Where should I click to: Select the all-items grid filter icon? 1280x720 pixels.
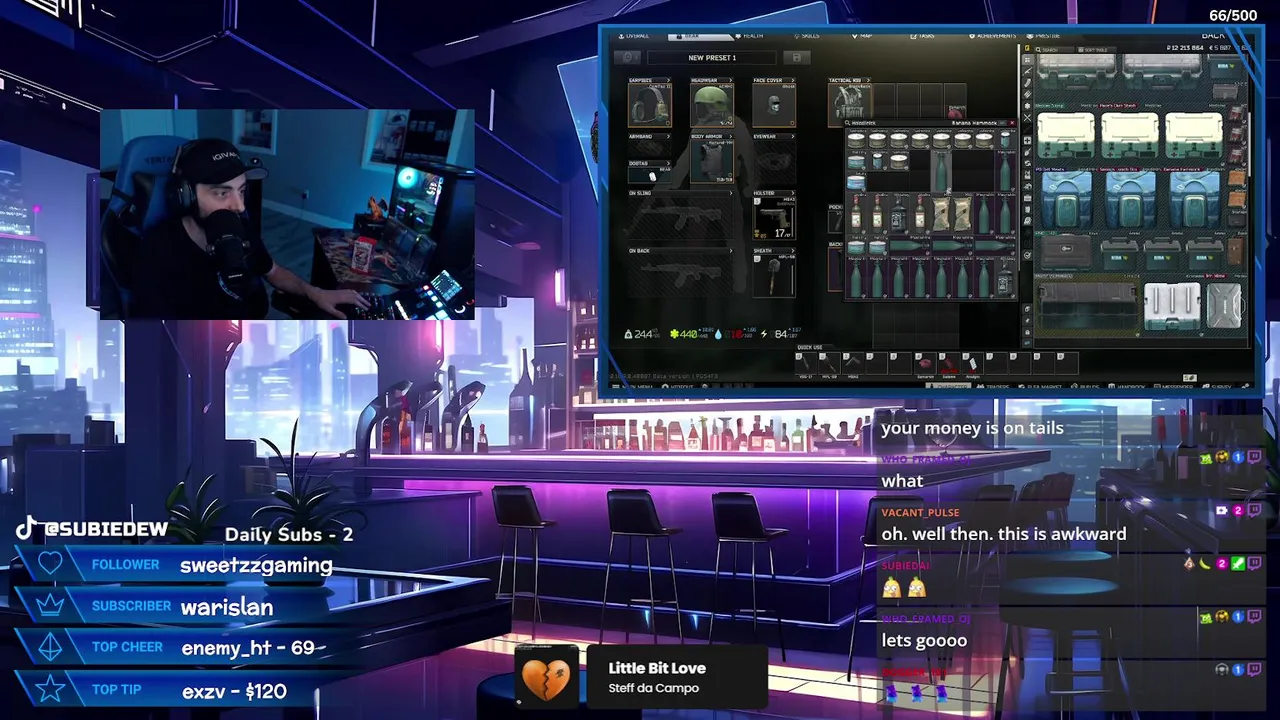[x=1028, y=60]
